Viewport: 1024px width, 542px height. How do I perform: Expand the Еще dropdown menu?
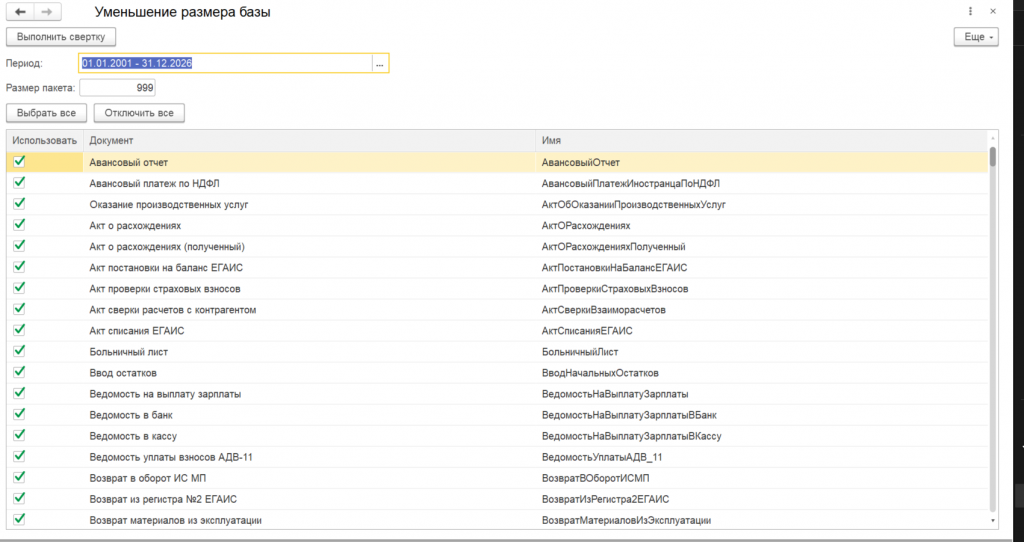[x=976, y=37]
